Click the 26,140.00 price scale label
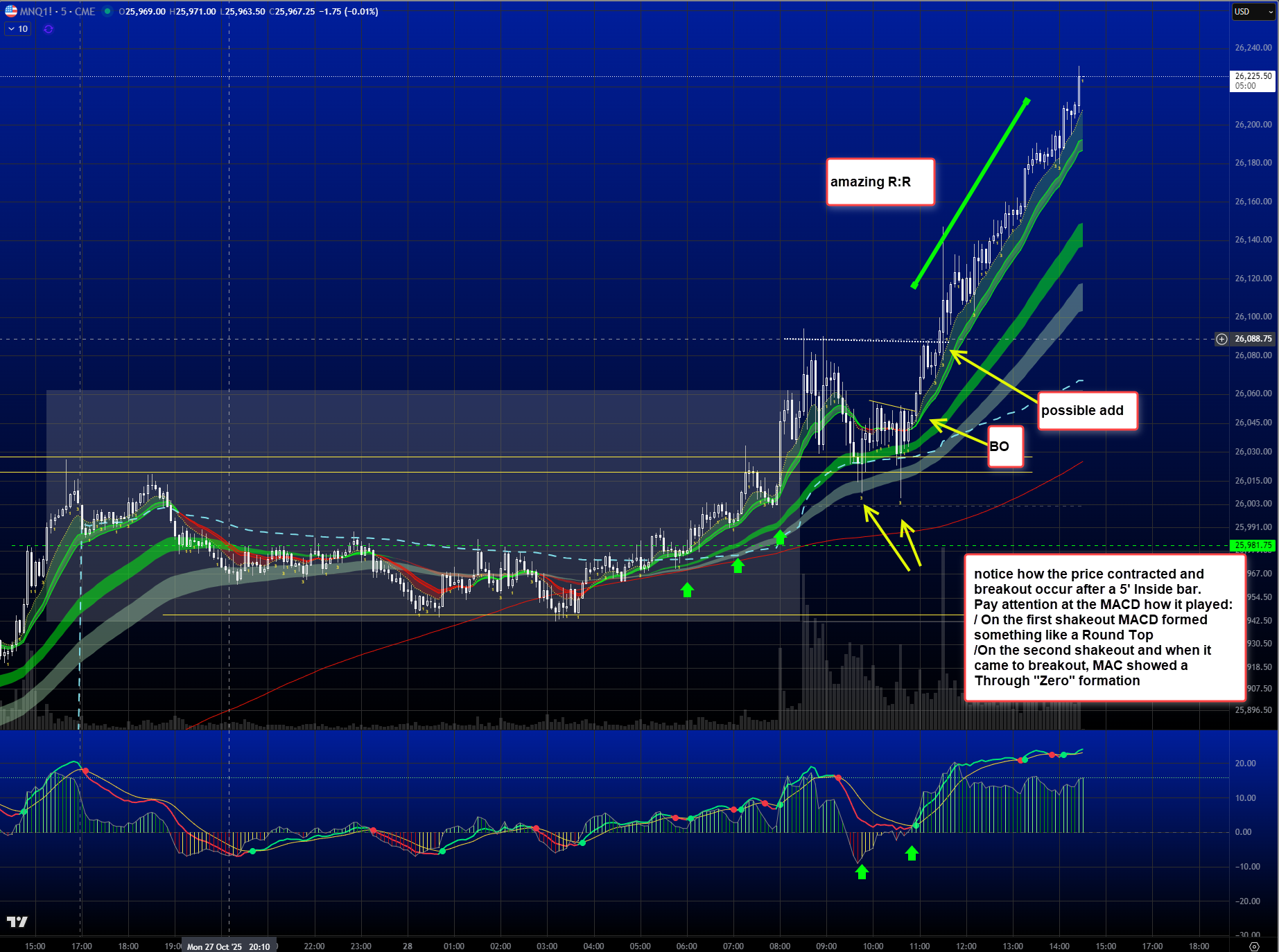 [x=1253, y=240]
